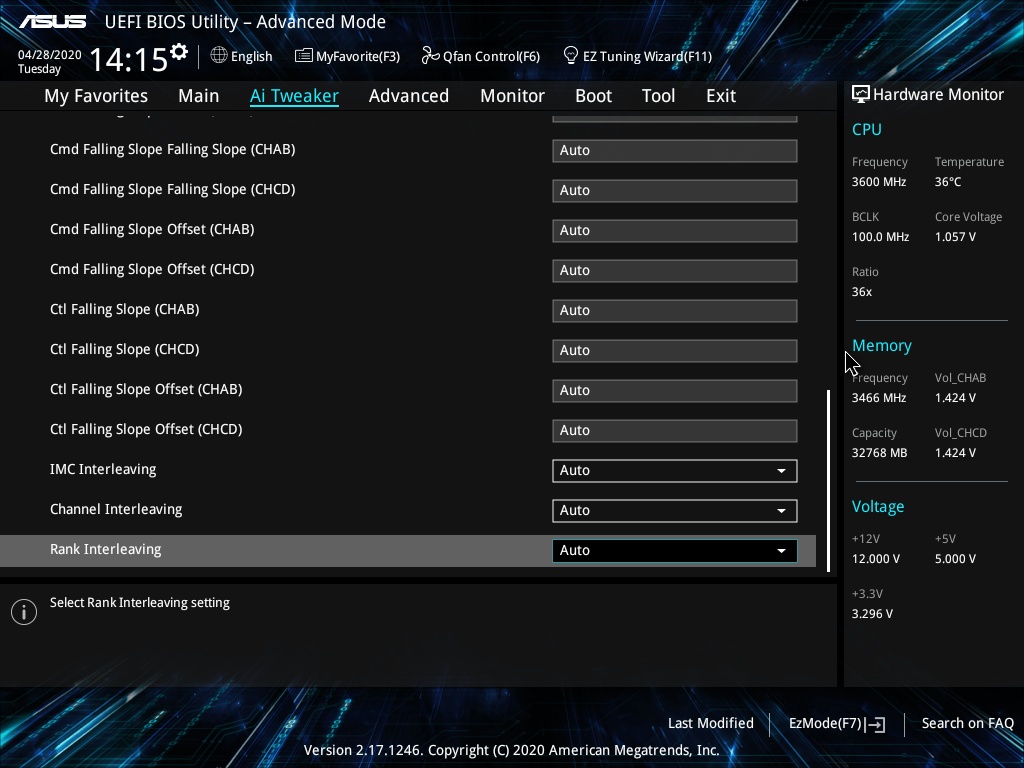This screenshot has height=768, width=1024.
Task: Click the 36x ratio value
Action: (861, 292)
